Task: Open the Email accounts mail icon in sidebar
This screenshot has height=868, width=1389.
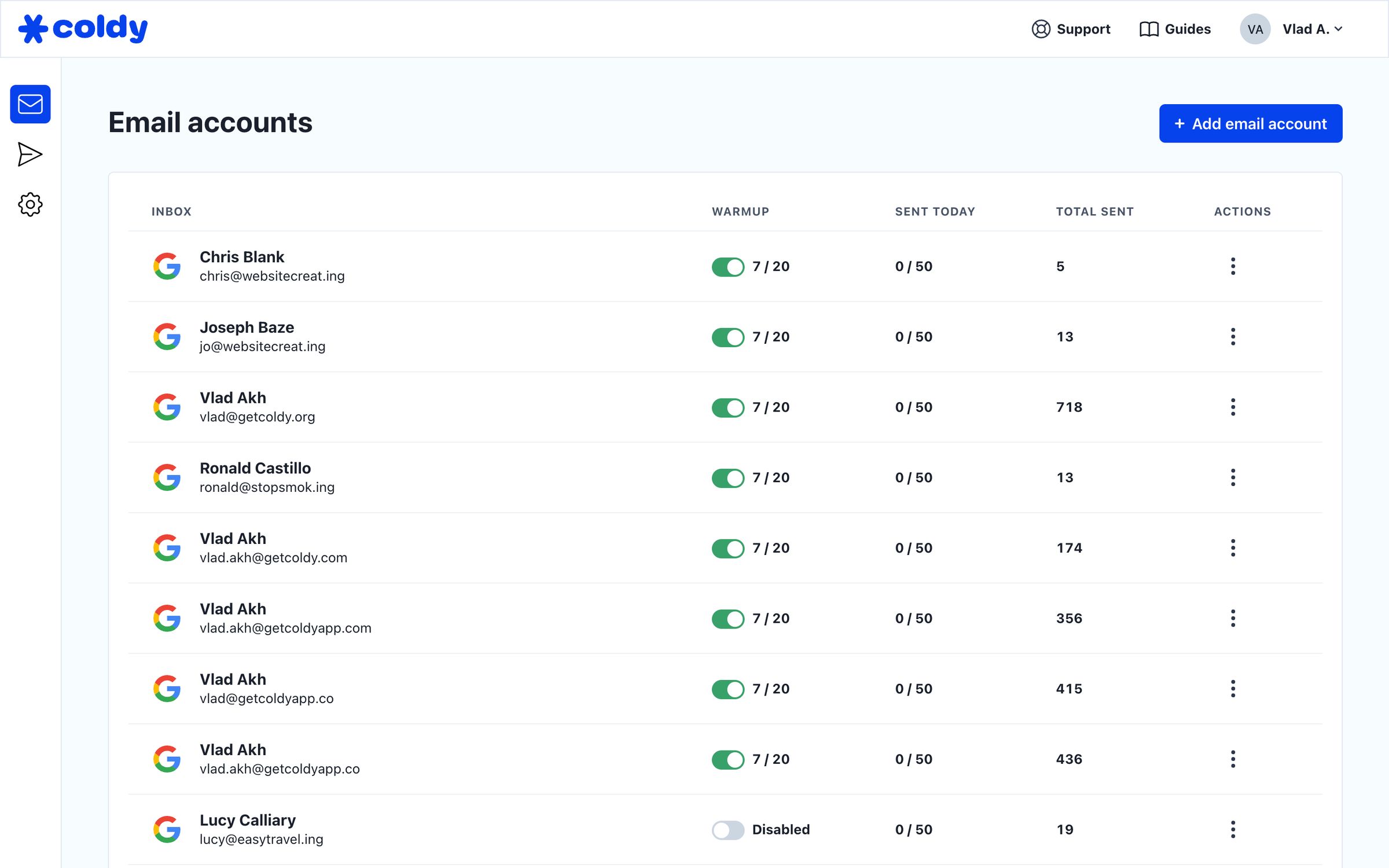Action: (30, 104)
